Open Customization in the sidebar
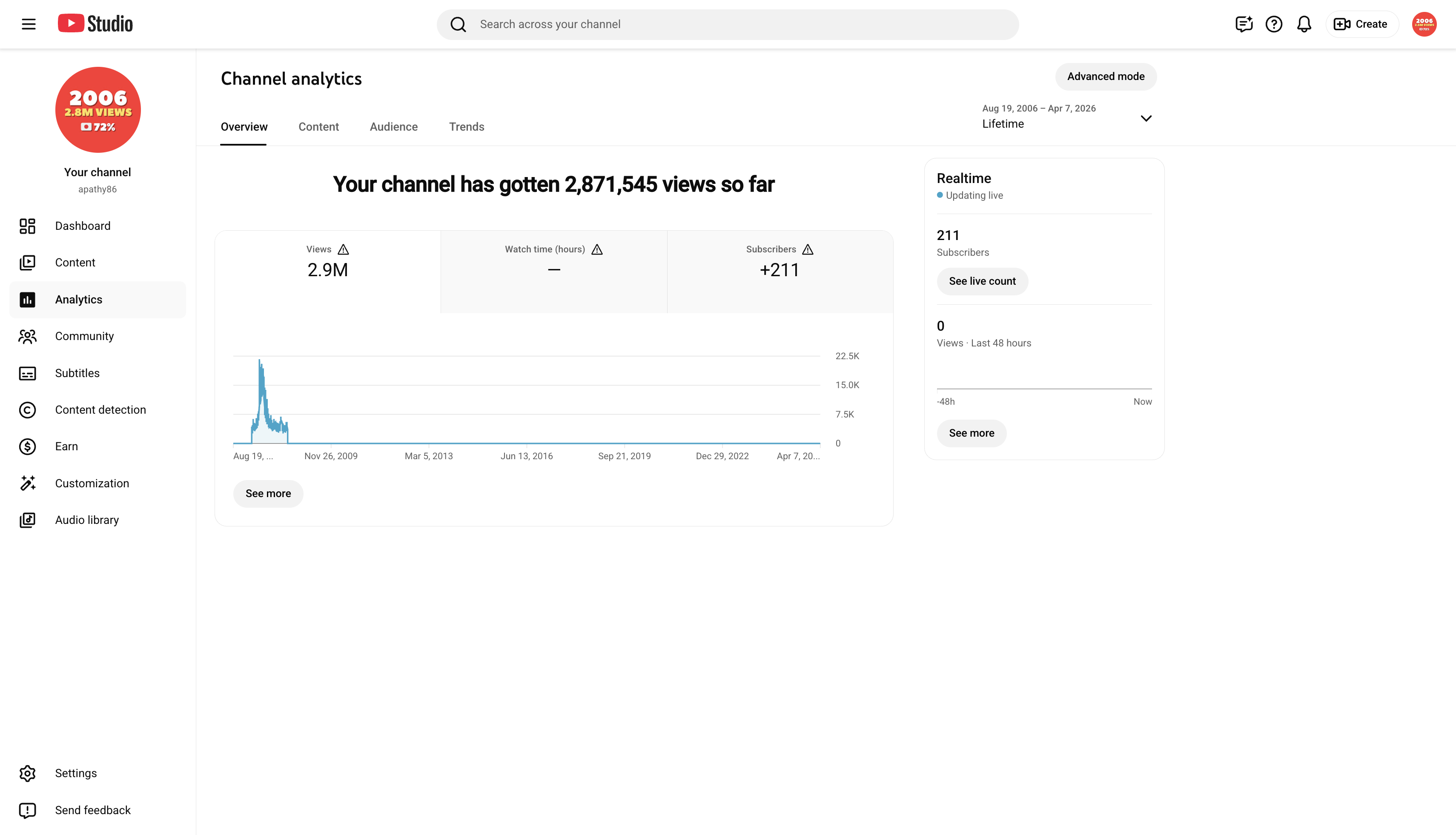Image resolution: width=1456 pixels, height=835 pixels. (x=97, y=483)
